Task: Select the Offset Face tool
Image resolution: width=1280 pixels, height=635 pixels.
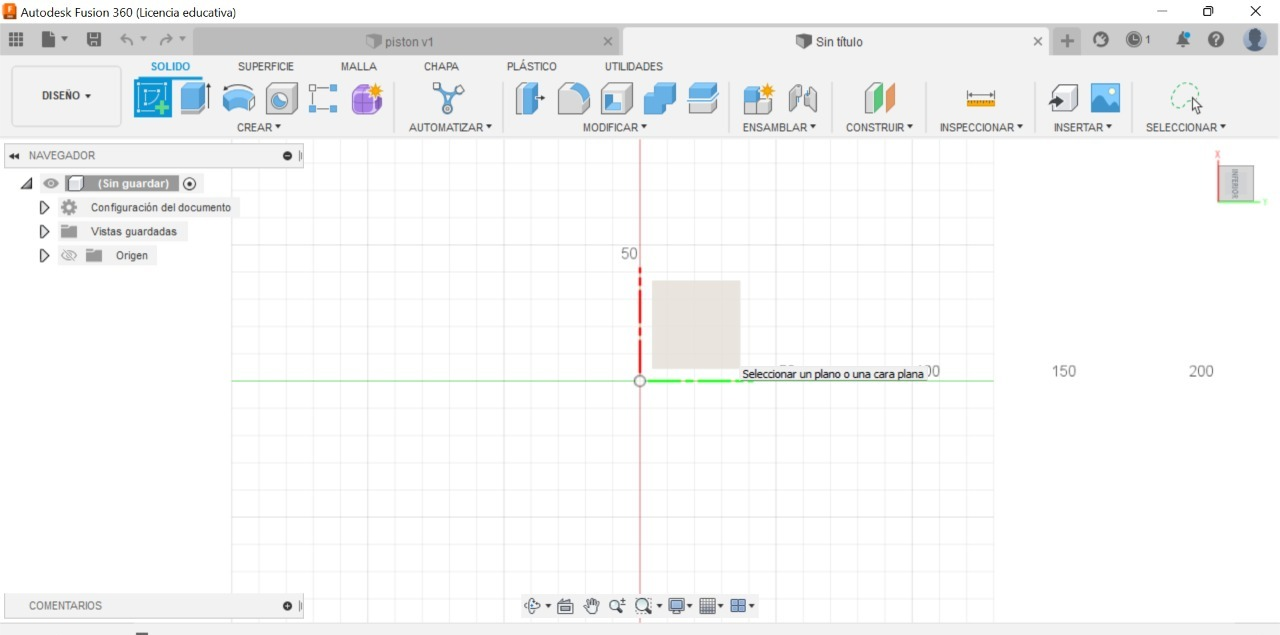Action: coord(703,98)
